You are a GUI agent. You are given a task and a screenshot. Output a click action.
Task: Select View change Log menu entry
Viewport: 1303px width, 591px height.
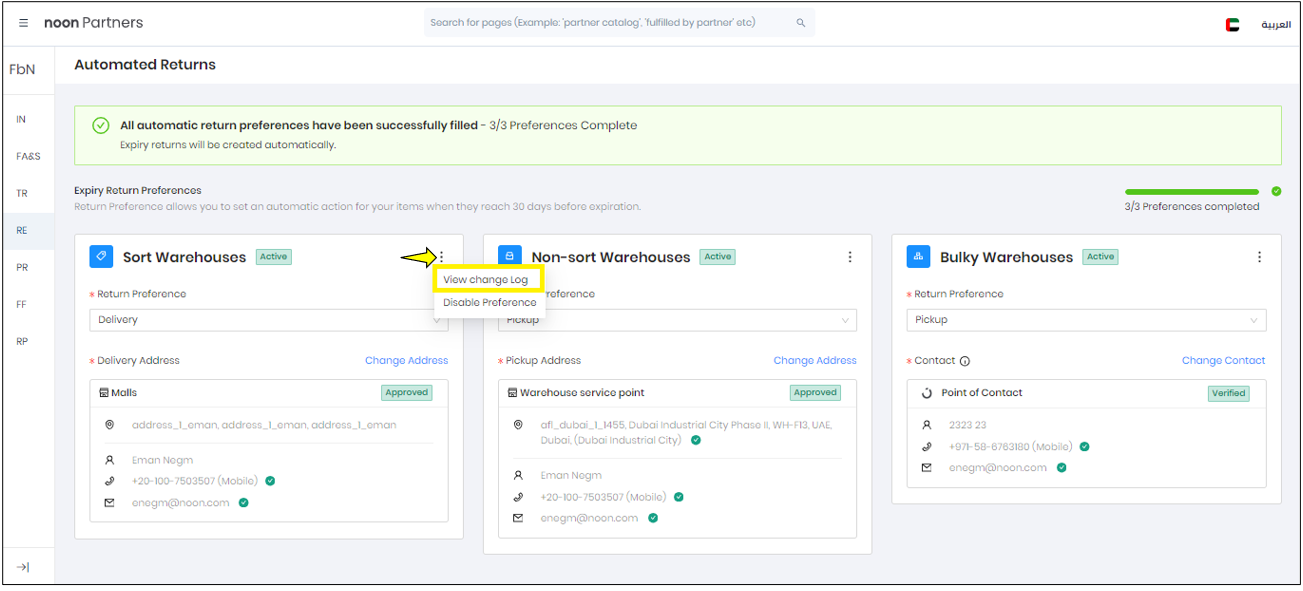(486, 280)
